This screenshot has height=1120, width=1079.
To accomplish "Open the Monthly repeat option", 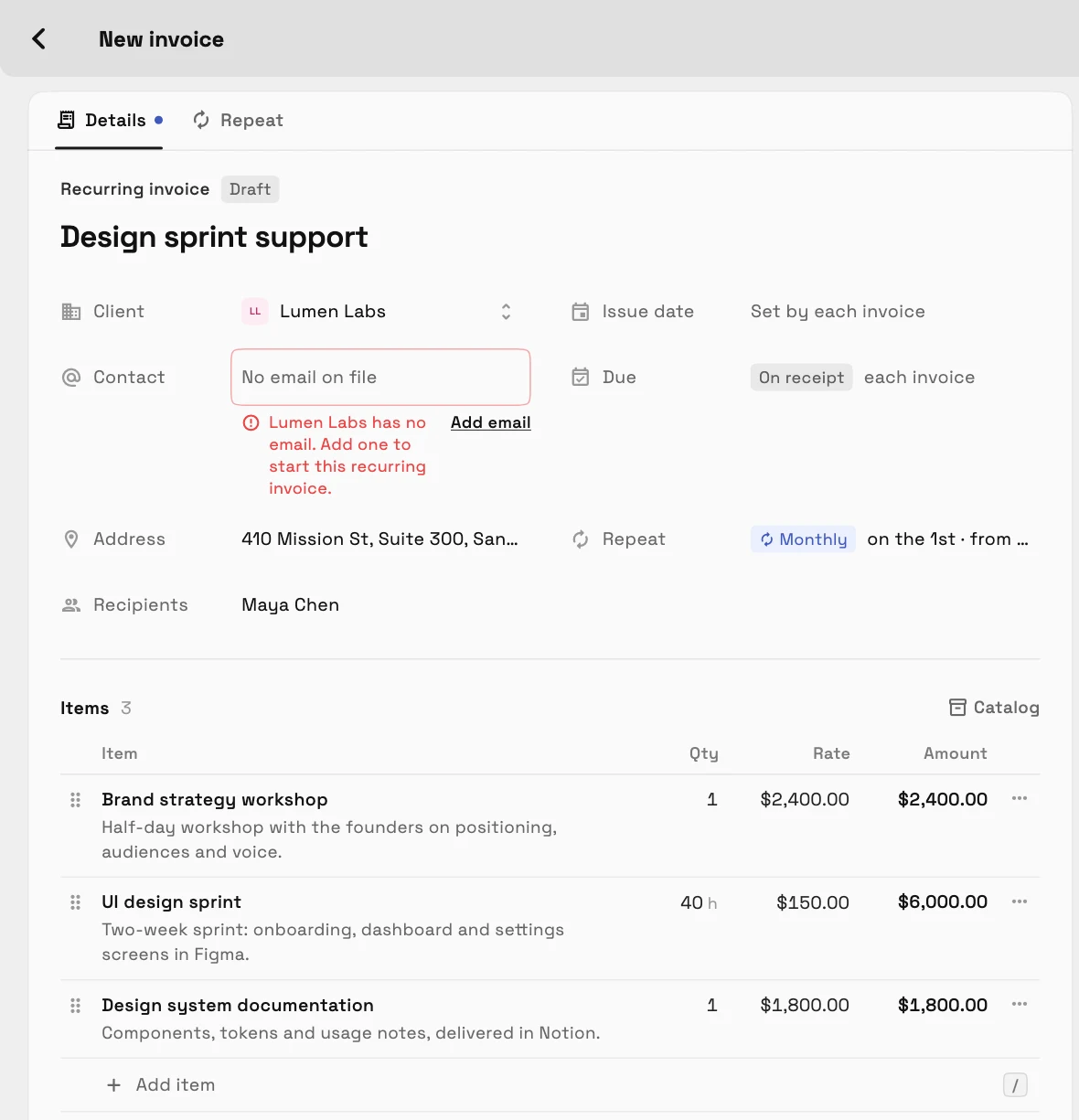I will click(x=803, y=539).
